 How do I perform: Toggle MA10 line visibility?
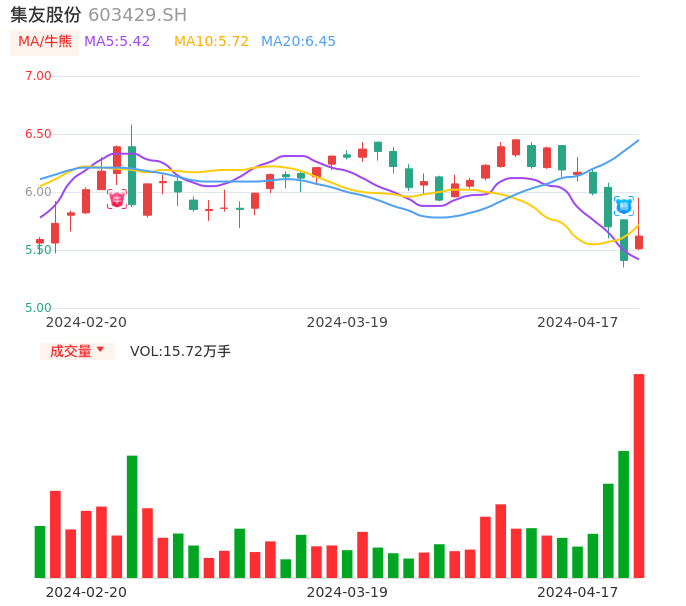pos(211,42)
